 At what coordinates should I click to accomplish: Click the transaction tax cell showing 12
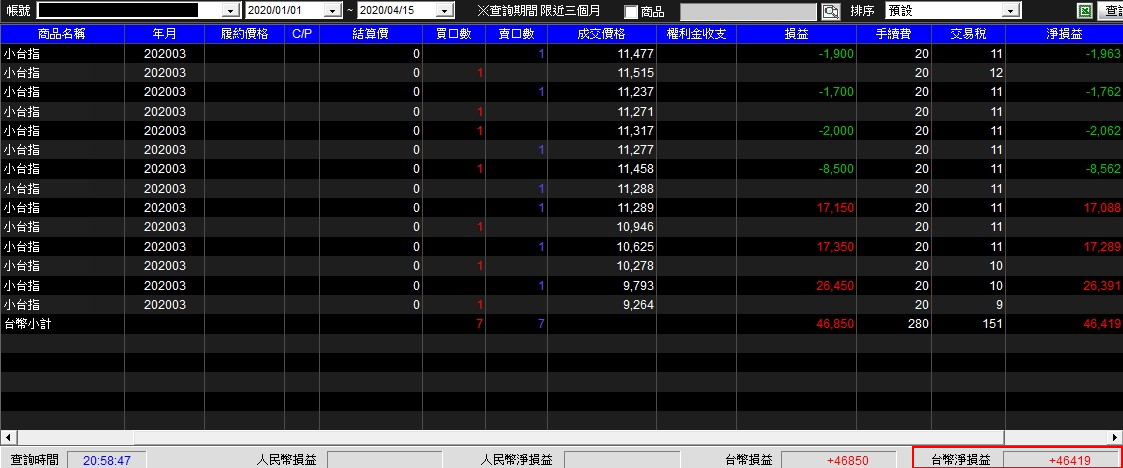pos(996,73)
